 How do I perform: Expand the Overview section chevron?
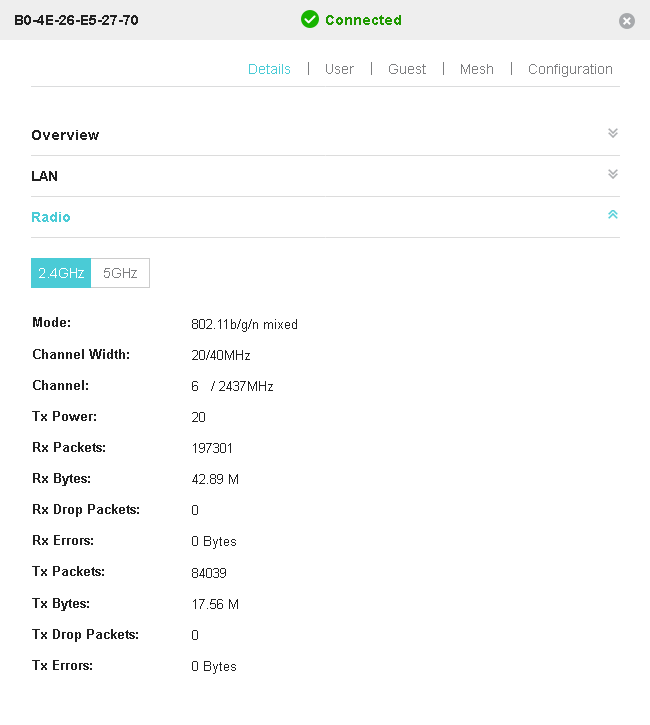click(x=613, y=133)
